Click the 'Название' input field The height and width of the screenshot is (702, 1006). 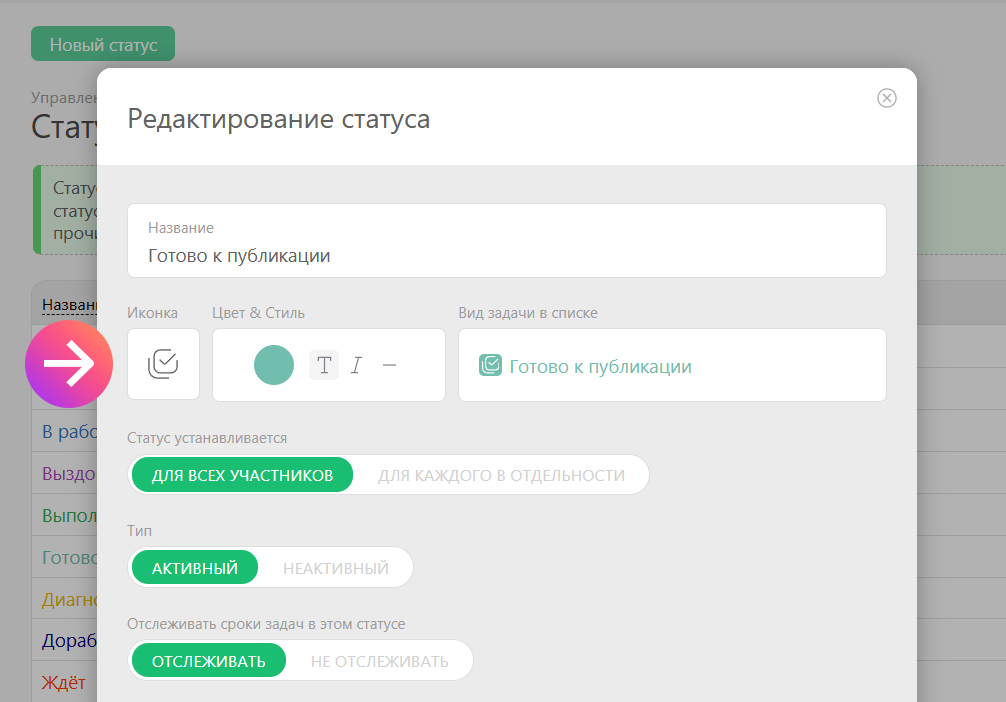(506, 255)
